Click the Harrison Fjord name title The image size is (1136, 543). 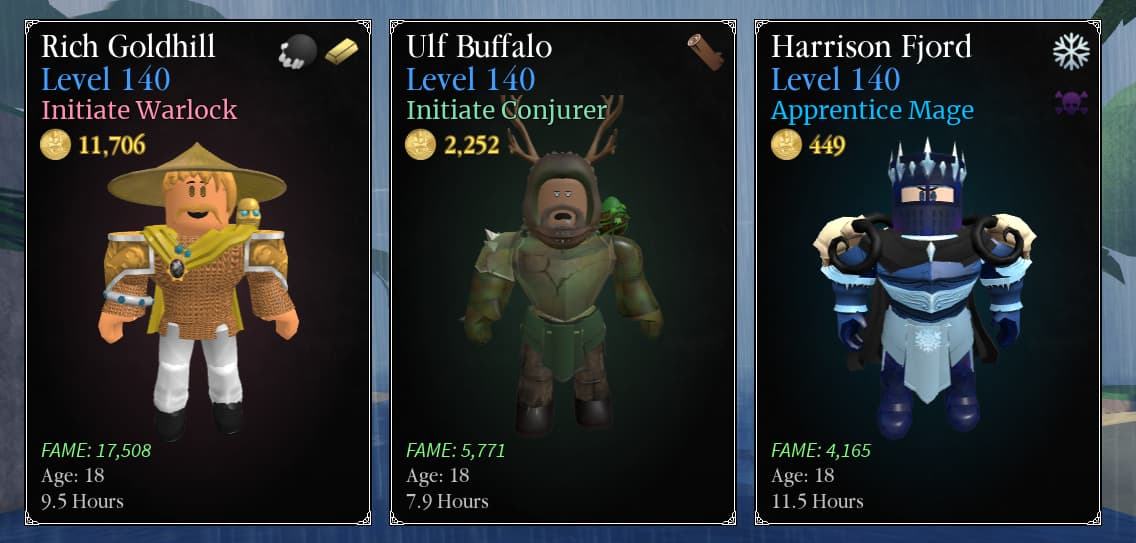click(x=872, y=47)
